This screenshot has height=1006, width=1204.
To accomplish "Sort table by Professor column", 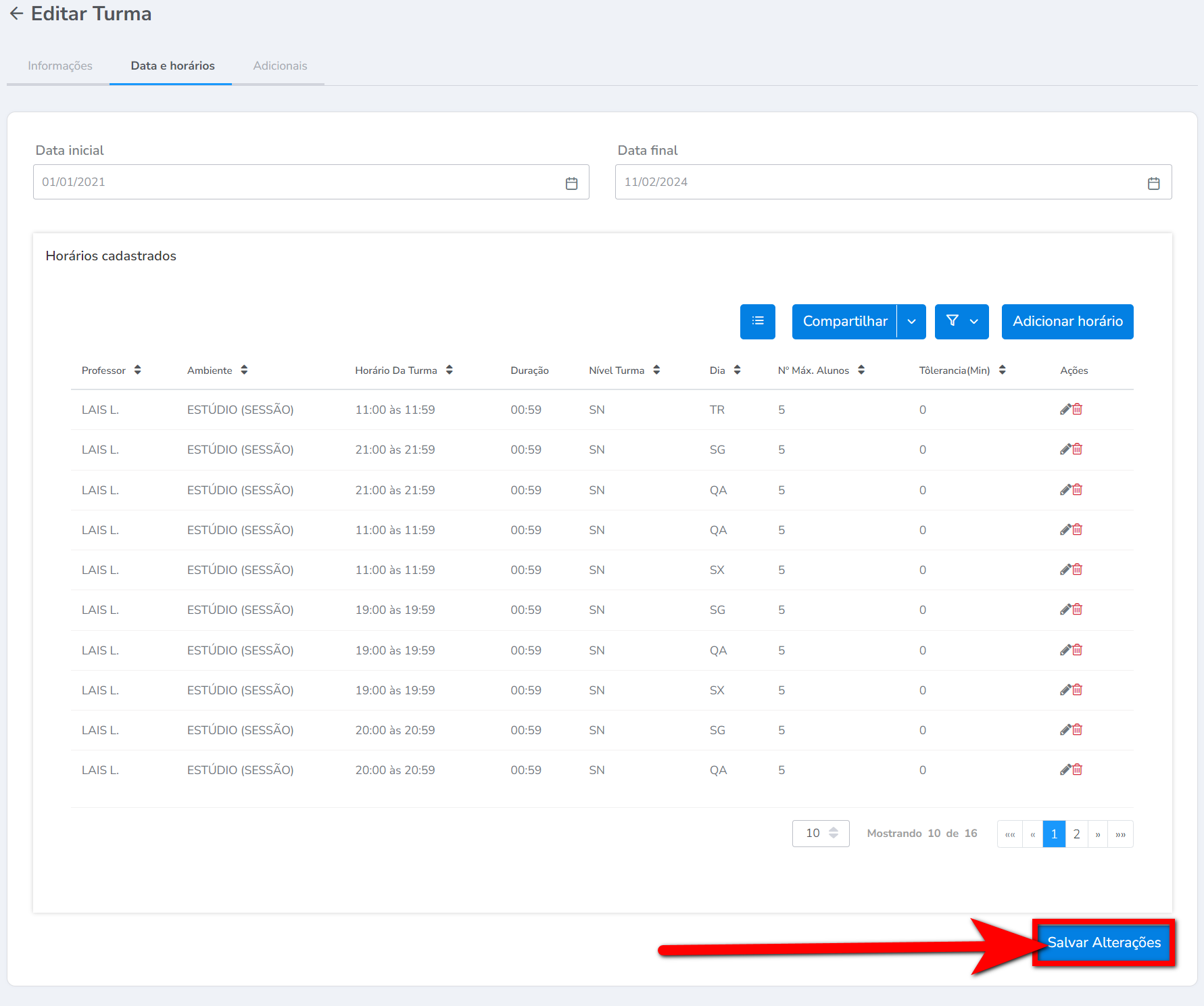I will tap(137, 370).
